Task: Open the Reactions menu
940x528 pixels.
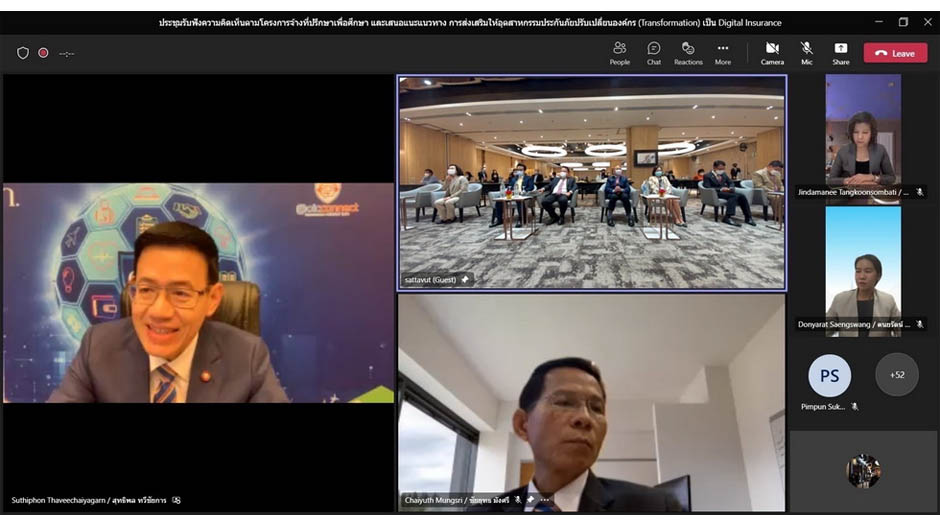Action: [688, 53]
